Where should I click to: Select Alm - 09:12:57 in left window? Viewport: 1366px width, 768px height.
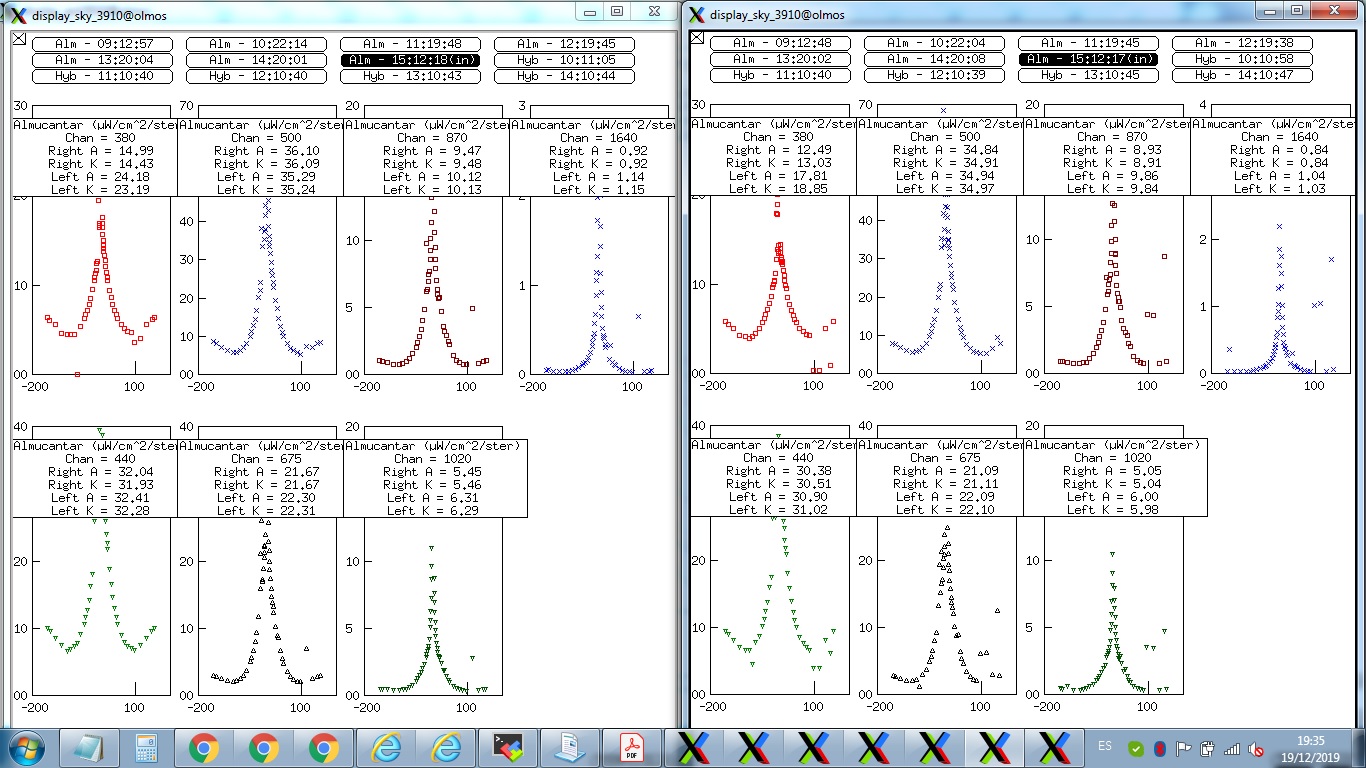tap(104, 44)
